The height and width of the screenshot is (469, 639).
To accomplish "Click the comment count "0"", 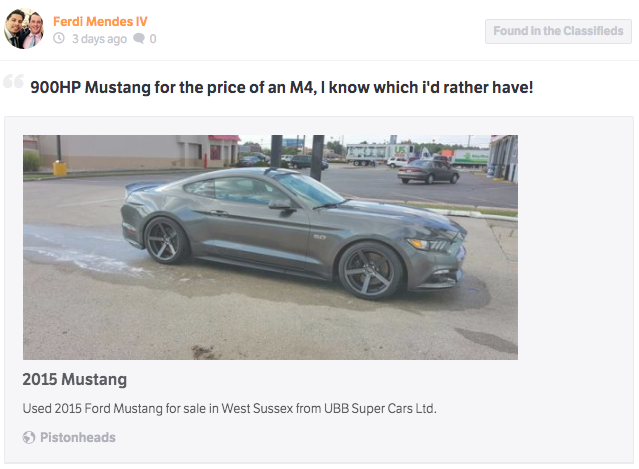I will tap(153, 39).
